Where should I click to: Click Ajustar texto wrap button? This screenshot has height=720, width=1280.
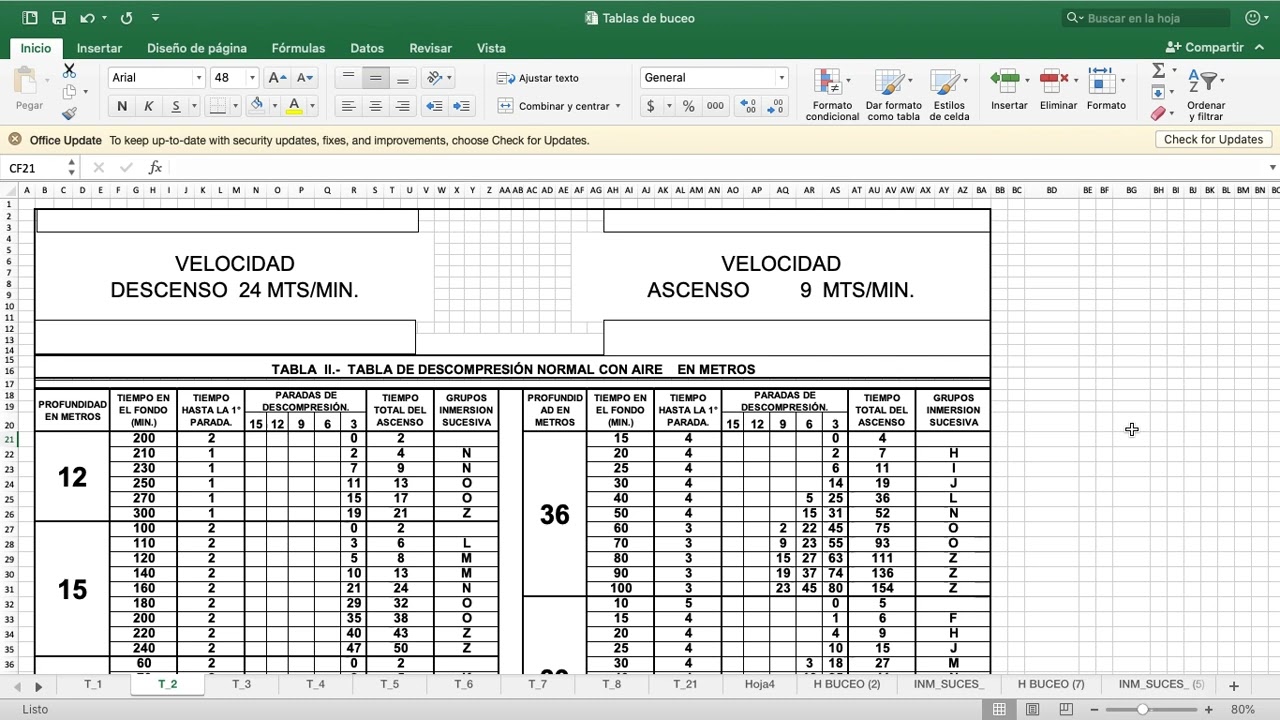click(x=538, y=78)
